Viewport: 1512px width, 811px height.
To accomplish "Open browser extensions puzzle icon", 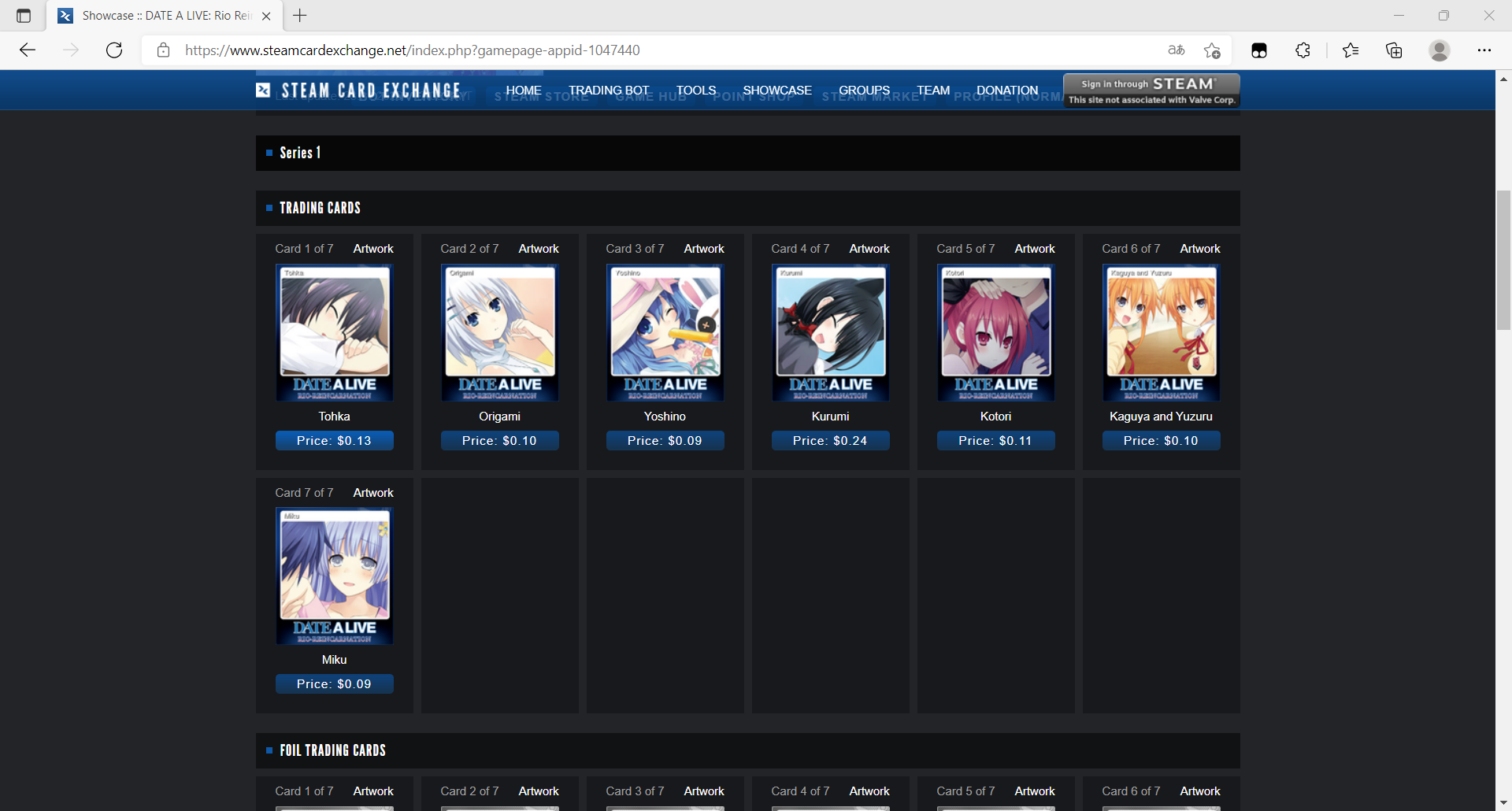I will pyautogui.click(x=1303, y=50).
